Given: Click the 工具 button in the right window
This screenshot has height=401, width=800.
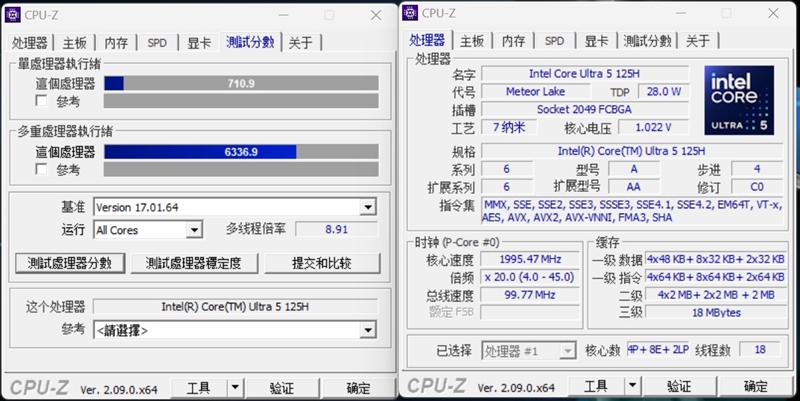Looking at the screenshot, I should (596, 386).
